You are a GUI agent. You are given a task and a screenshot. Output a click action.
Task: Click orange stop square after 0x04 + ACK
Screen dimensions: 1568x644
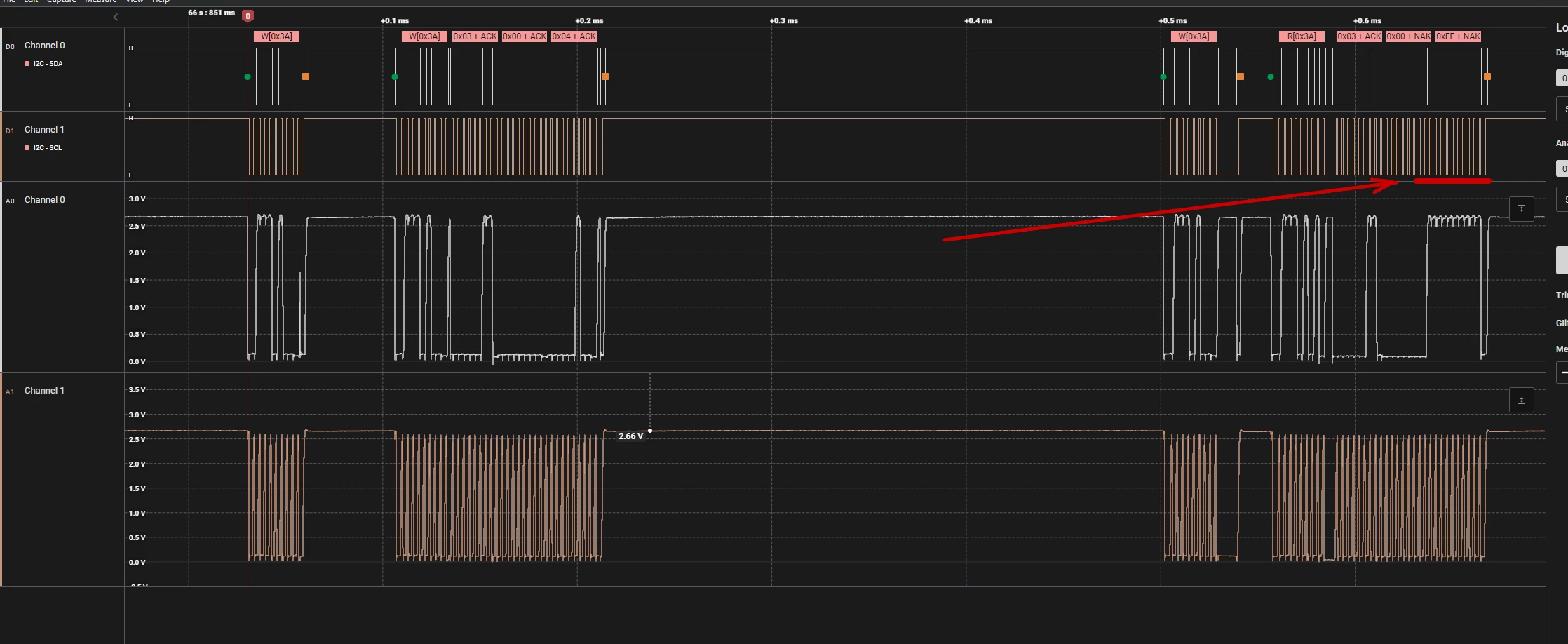[x=605, y=76]
